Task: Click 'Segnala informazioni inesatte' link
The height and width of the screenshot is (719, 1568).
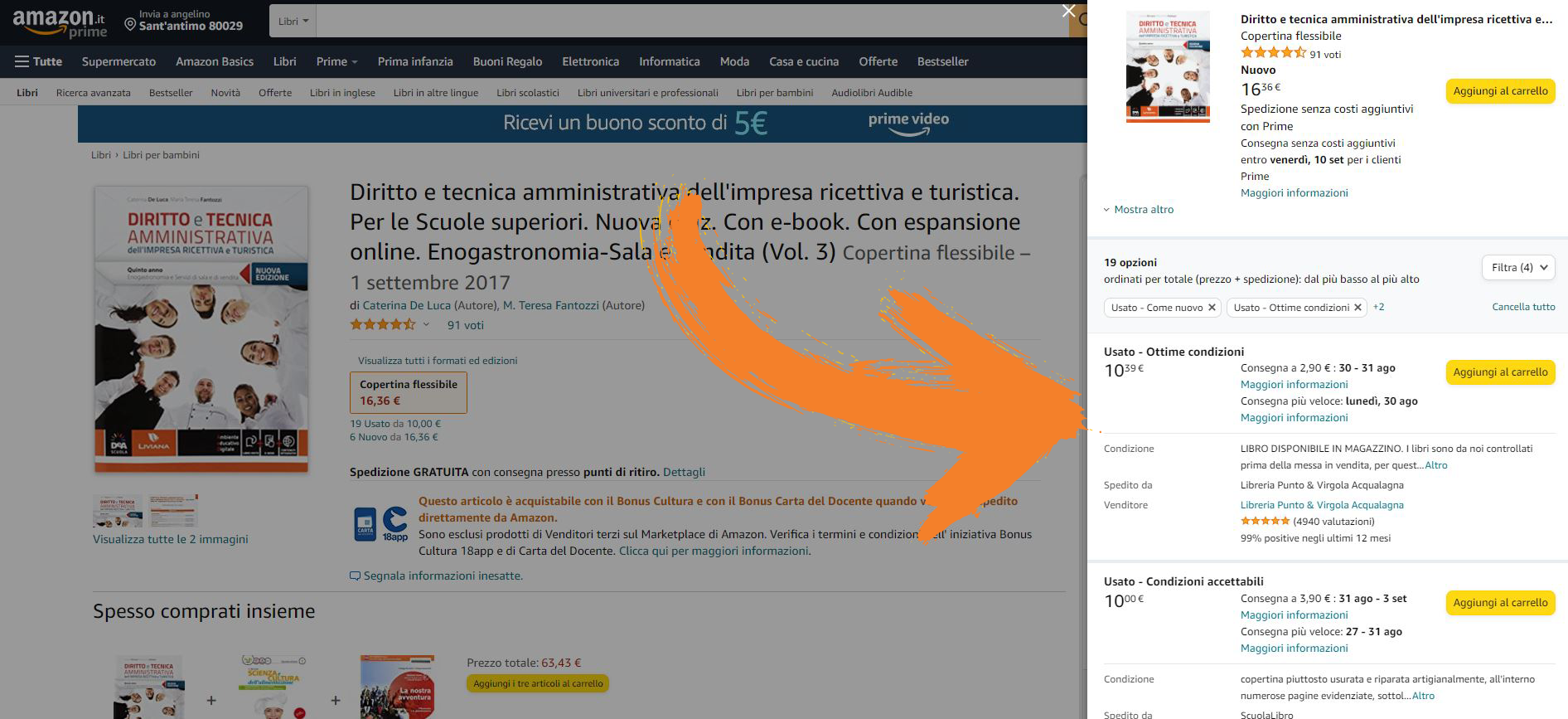Action: click(x=437, y=576)
